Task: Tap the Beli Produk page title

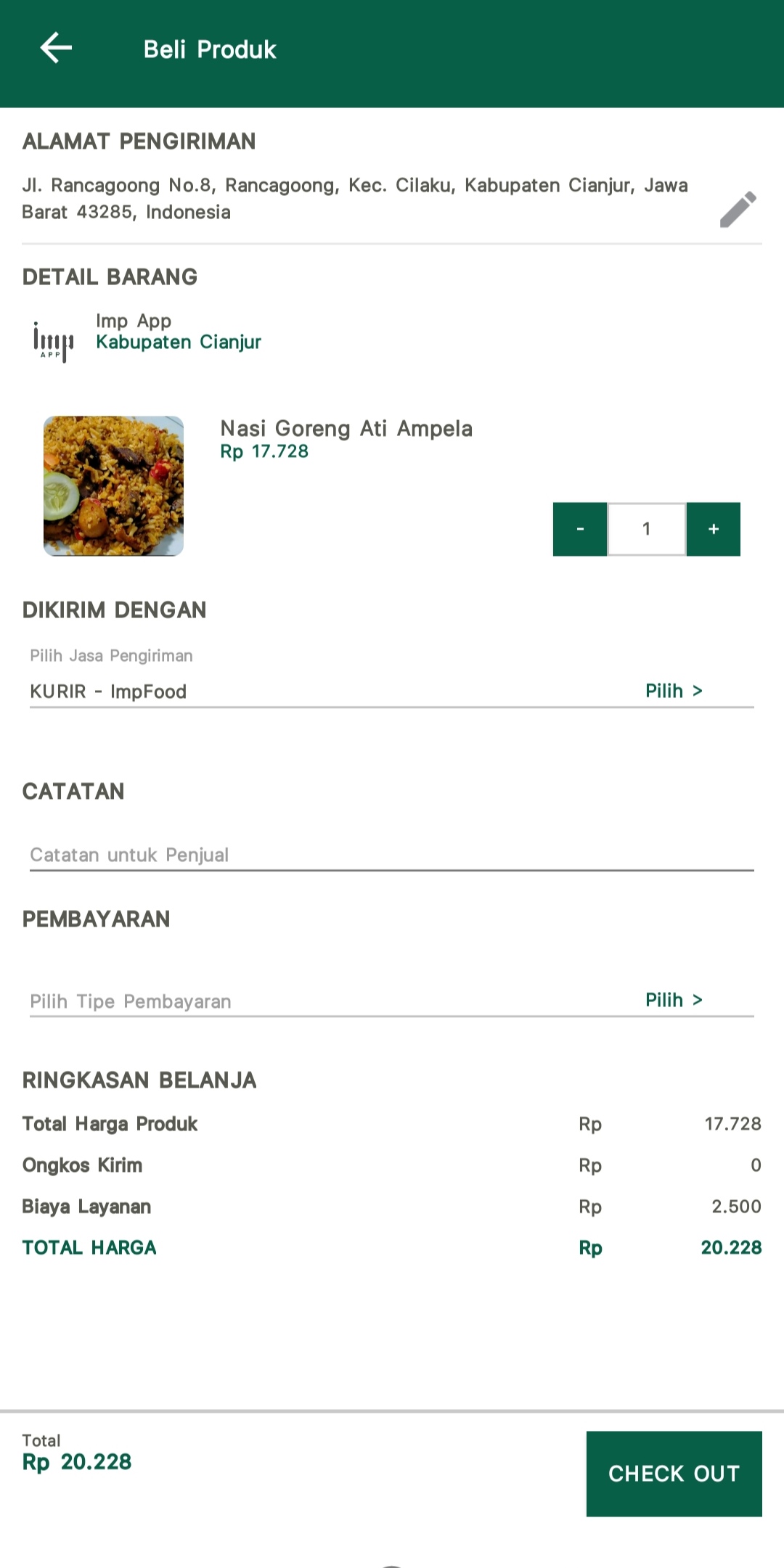Action: click(x=210, y=49)
